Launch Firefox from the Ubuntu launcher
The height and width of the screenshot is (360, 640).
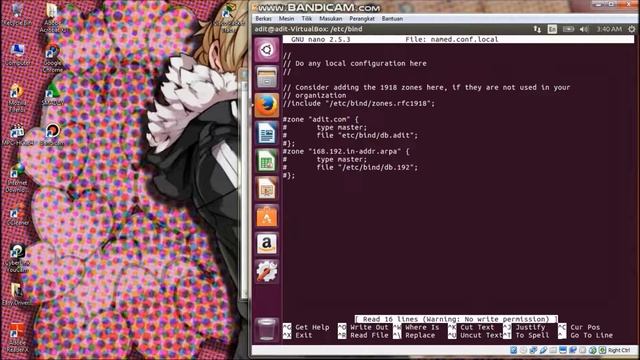tap(267, 105)
